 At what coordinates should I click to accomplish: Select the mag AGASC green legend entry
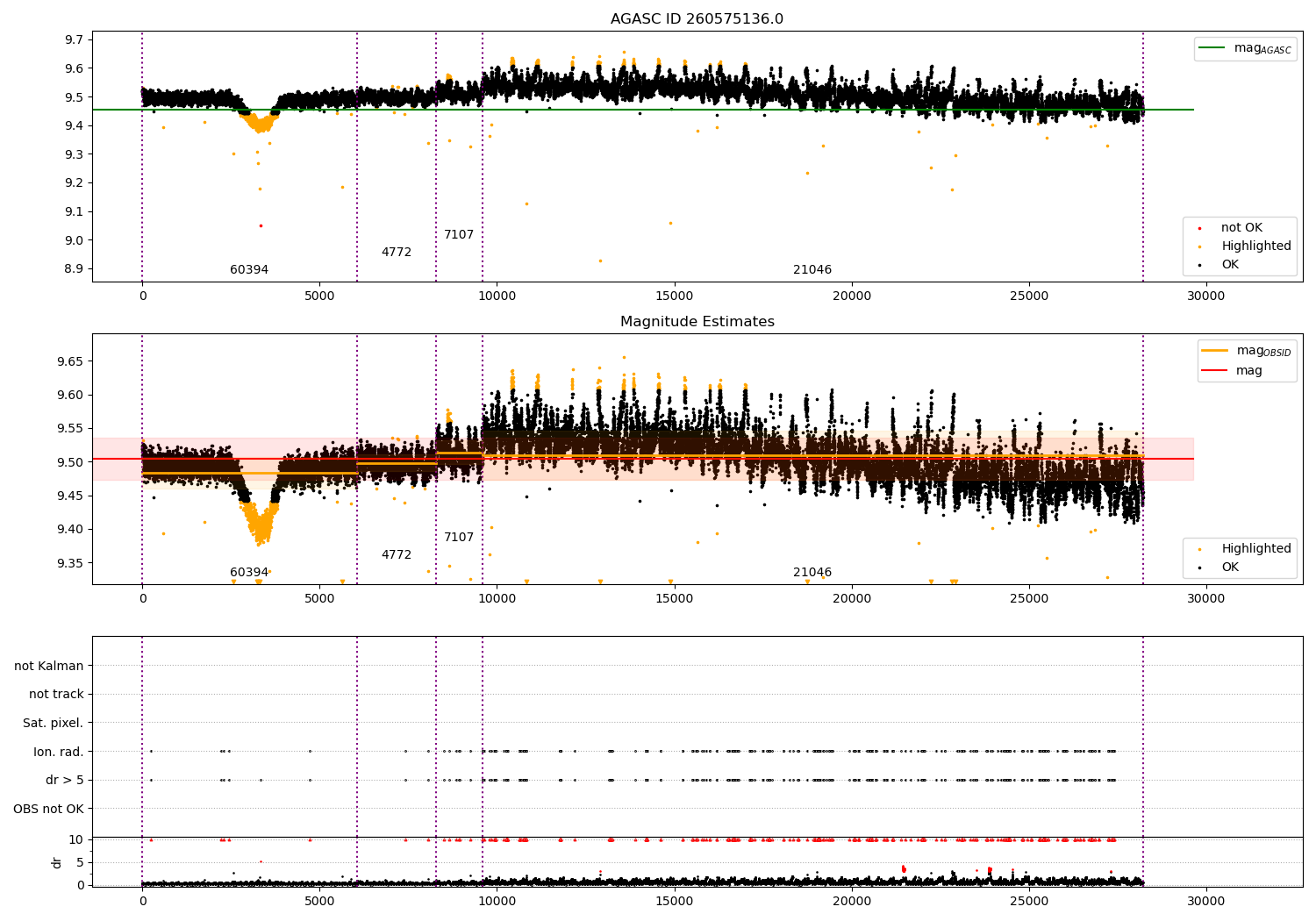(1245, 48)
